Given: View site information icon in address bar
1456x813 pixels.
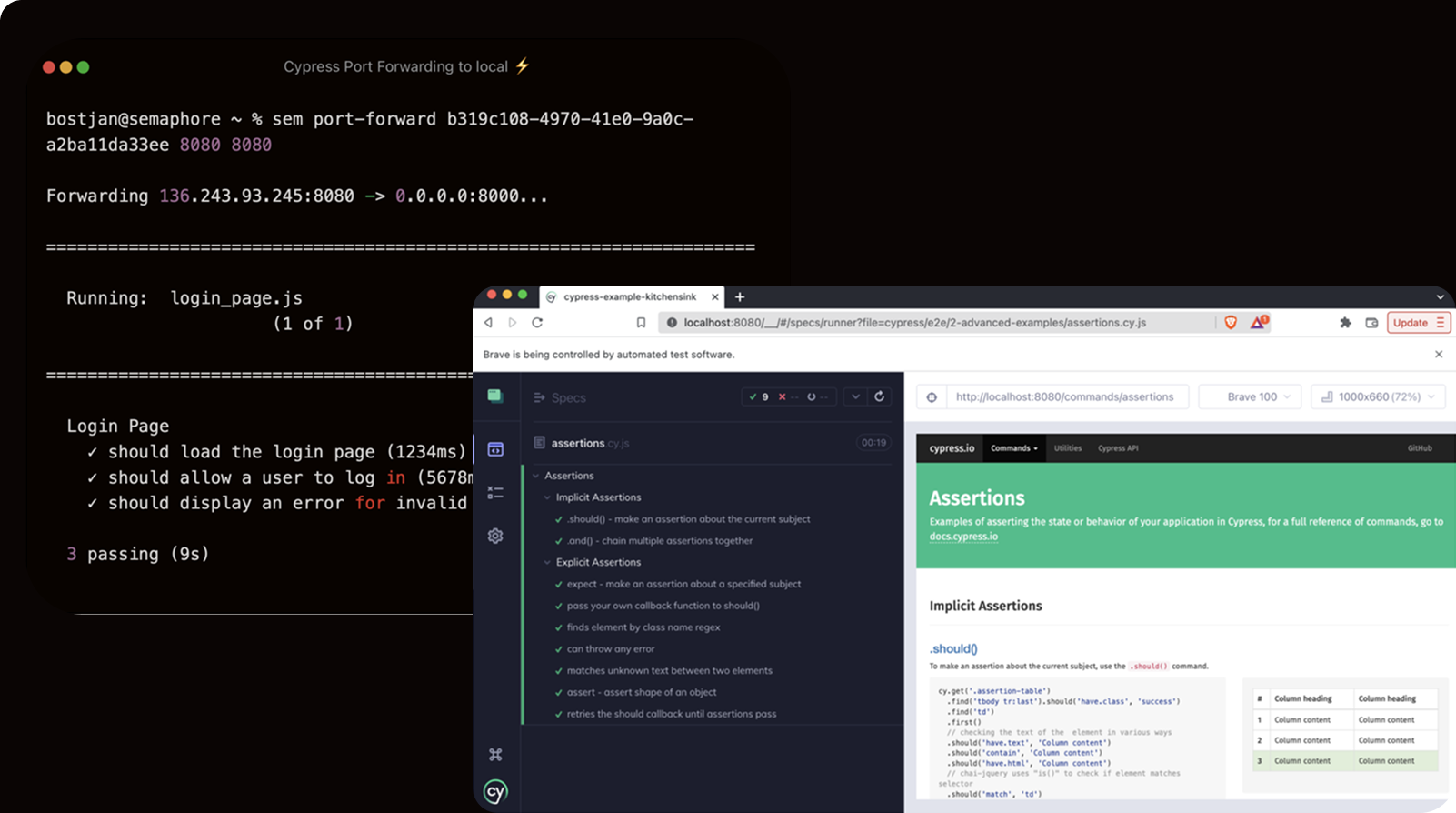Looking at the screenshot, I should 672,323.
